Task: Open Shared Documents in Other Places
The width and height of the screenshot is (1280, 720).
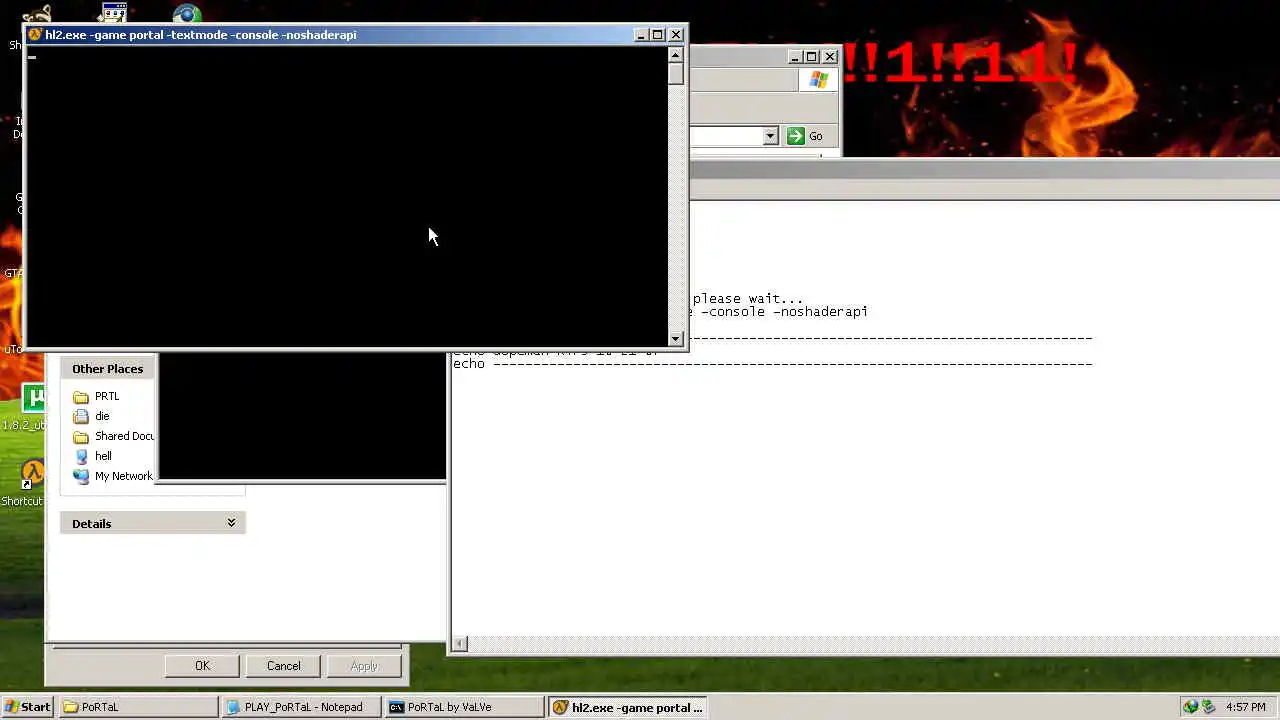Action: [x=124, y=436]
